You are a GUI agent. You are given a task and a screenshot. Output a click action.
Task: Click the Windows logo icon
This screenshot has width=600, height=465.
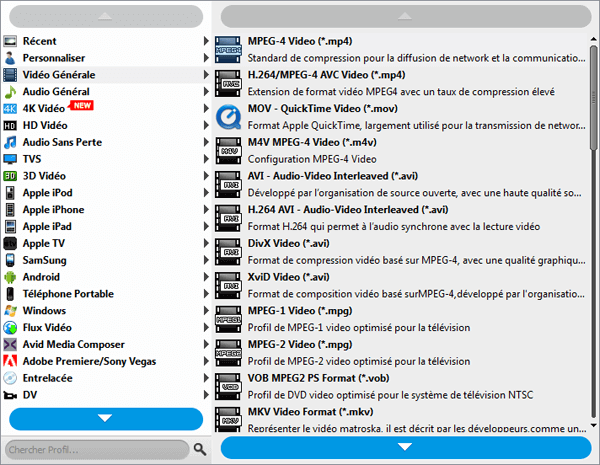pyautogui.click(x=10, y=311)
